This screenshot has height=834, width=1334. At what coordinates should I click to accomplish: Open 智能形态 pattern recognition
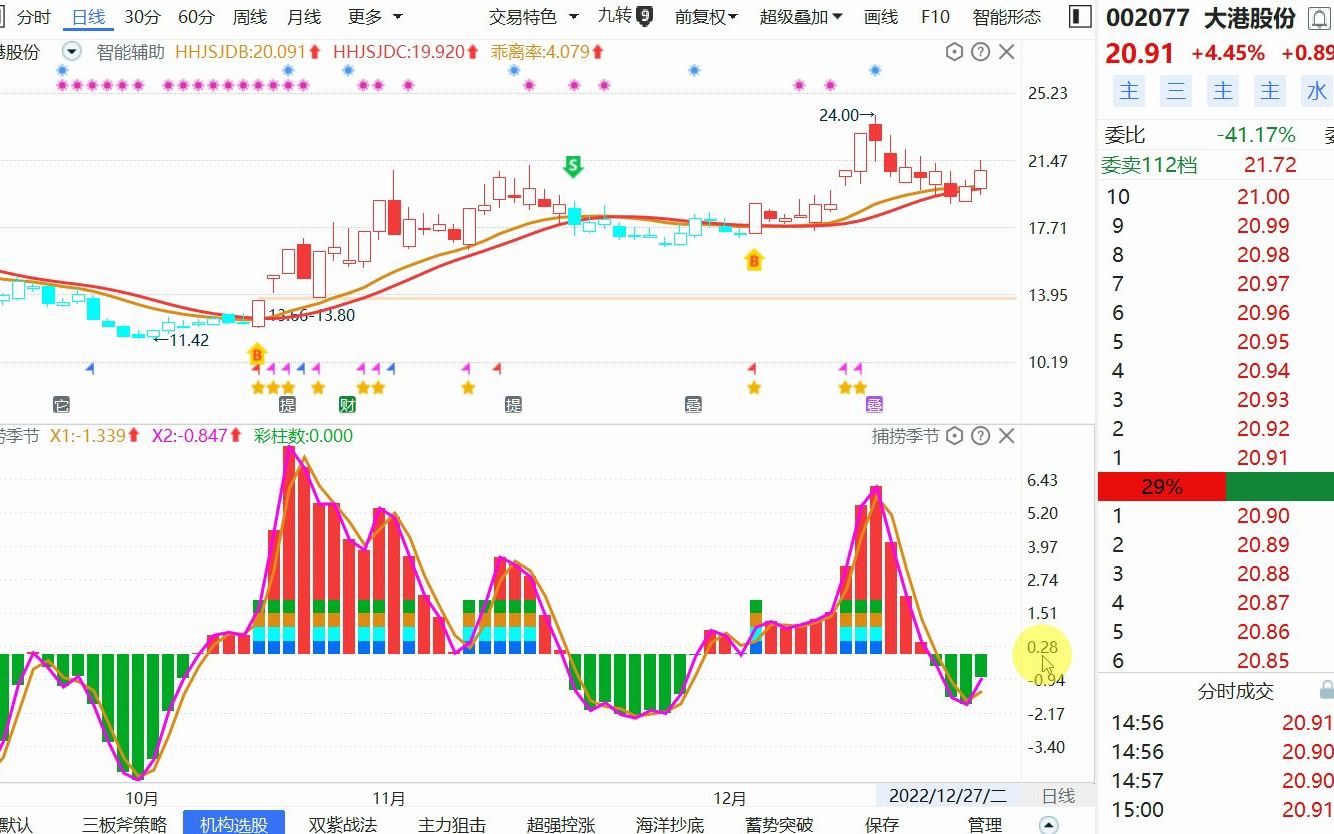[x=1007, y=17]
